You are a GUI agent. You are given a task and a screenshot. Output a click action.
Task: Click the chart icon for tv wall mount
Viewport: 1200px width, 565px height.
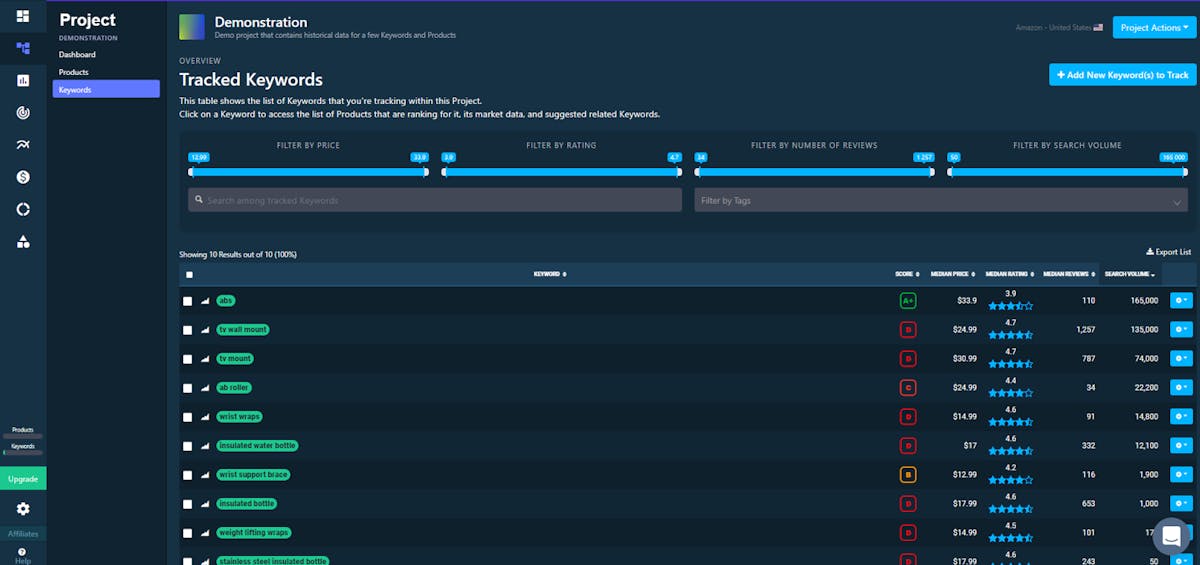click(205, 330)
